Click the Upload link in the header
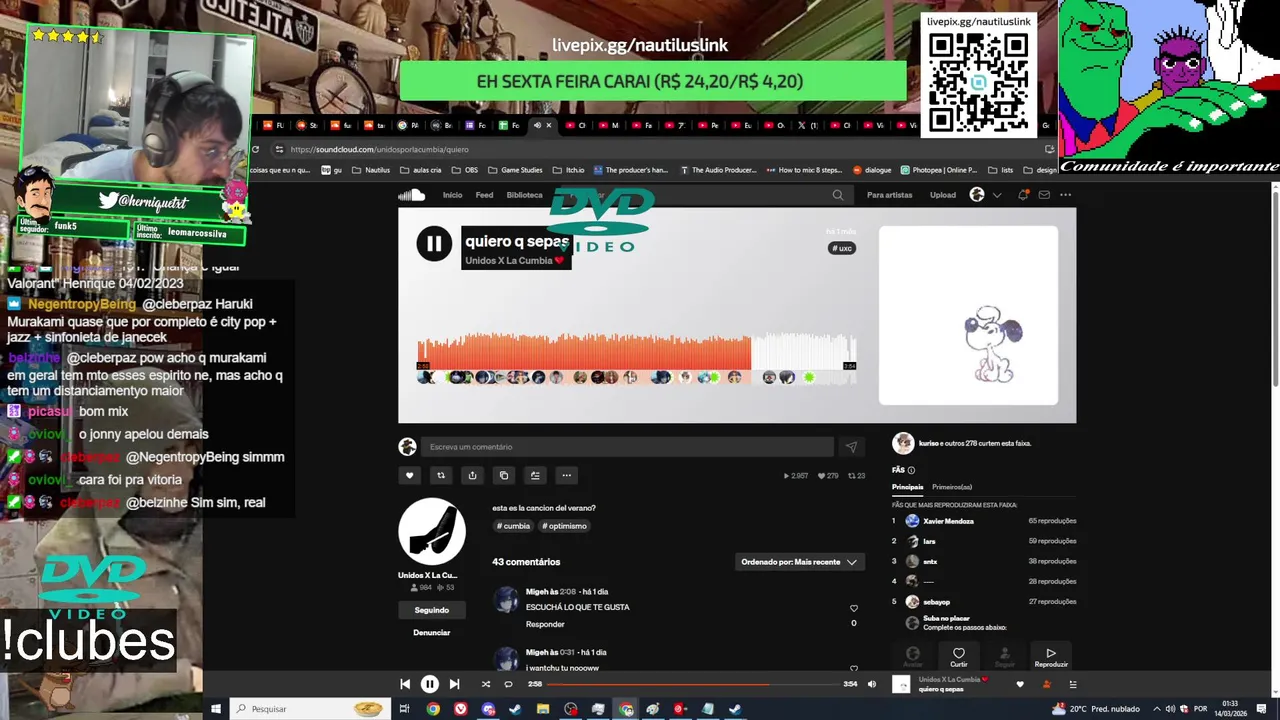Viewport: 1280px width, 720px height. (x=943, y=195)
